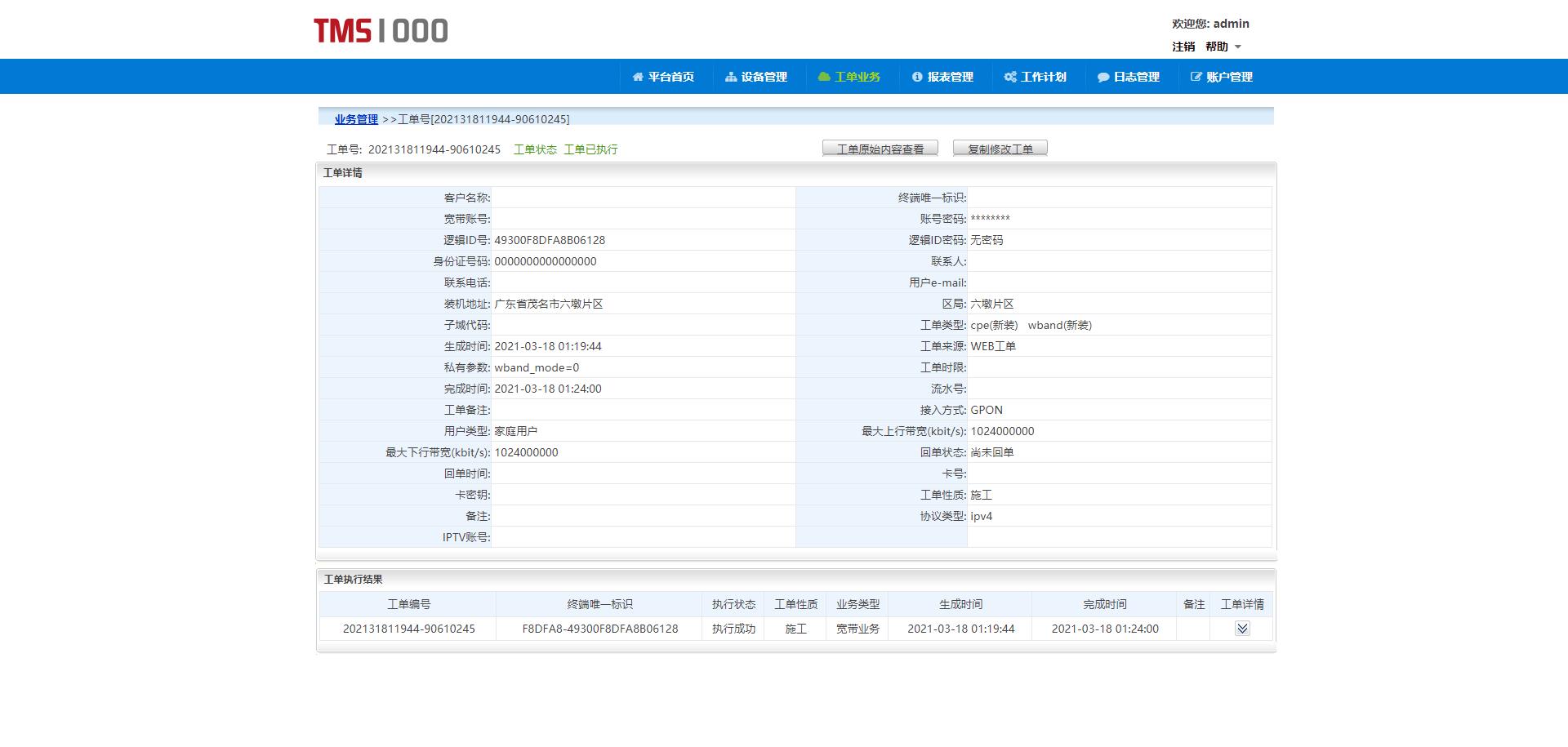The image size is (1568, 747).
Task: Click business type cell 宽带业务
Action: (x=857, y=629)
